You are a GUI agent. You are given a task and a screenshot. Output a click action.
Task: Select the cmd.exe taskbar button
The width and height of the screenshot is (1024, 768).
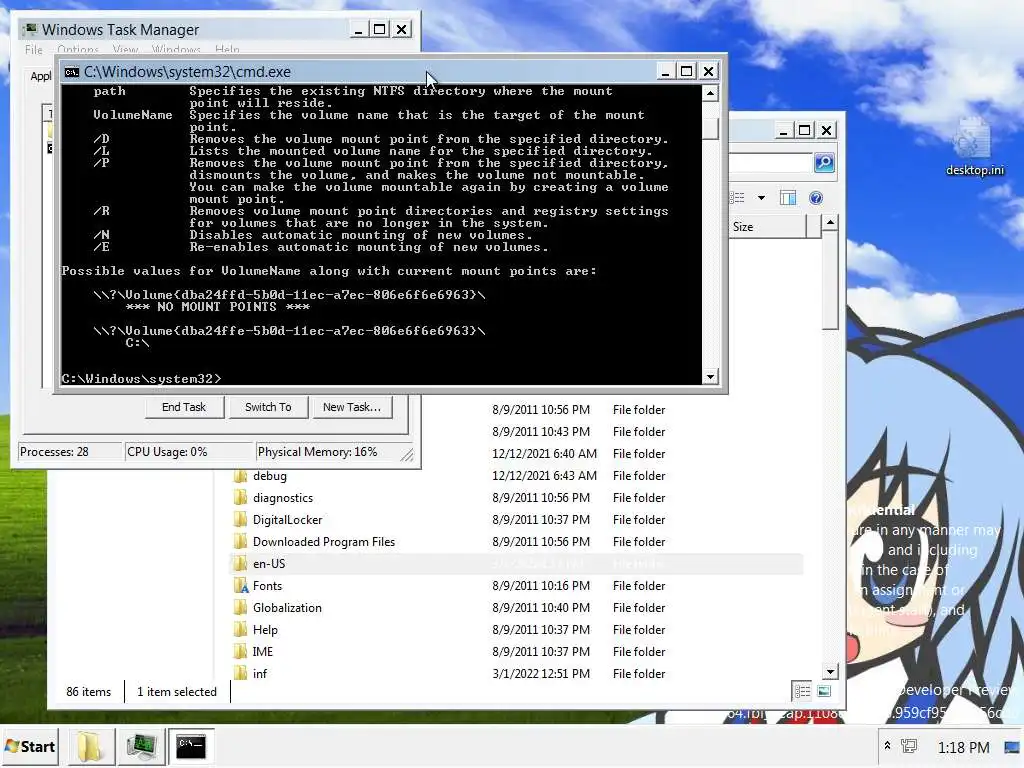(191, 746)
